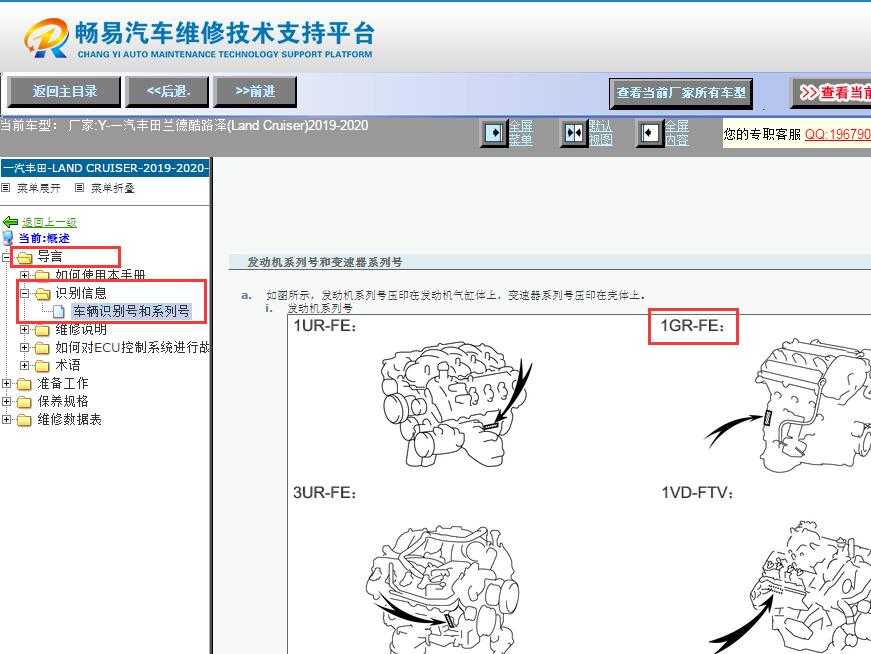
Task: Click the 保养规格 folder icon
Action: click(x=24, y=402)
